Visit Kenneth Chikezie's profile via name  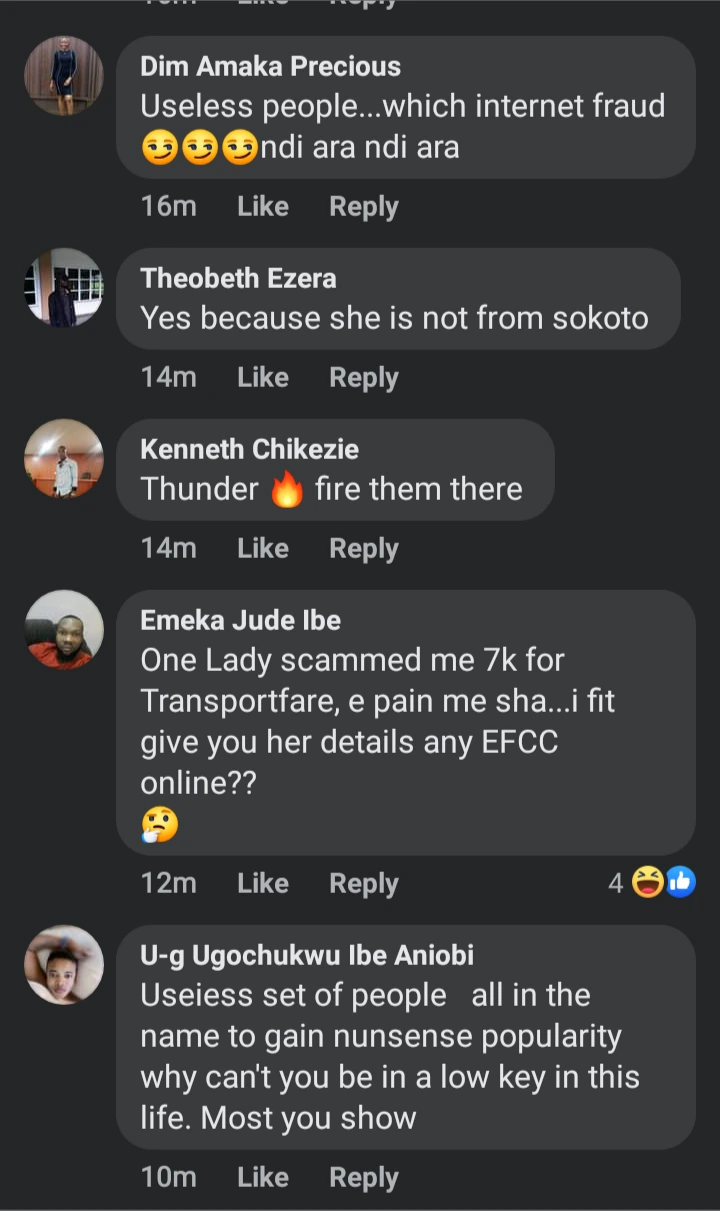point(249,449)
